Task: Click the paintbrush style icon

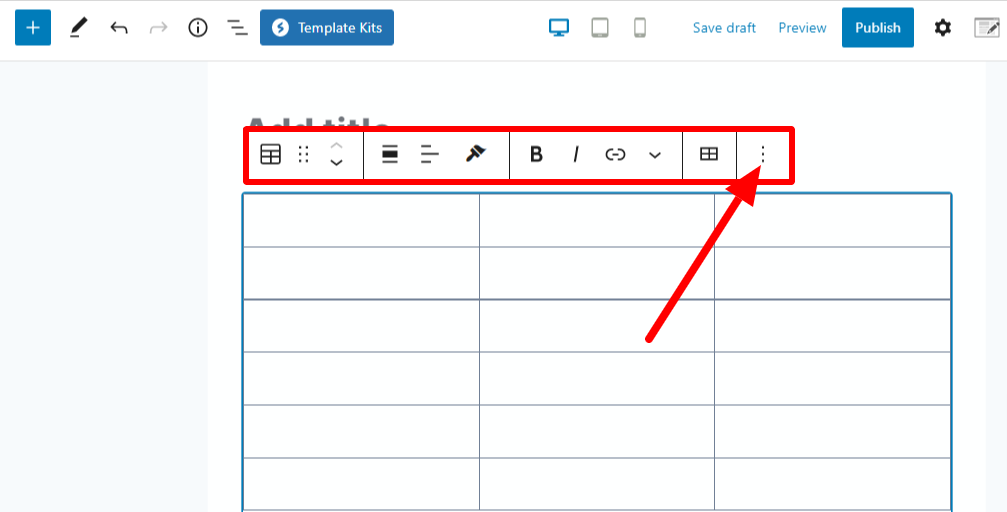Action: (476, 154)
